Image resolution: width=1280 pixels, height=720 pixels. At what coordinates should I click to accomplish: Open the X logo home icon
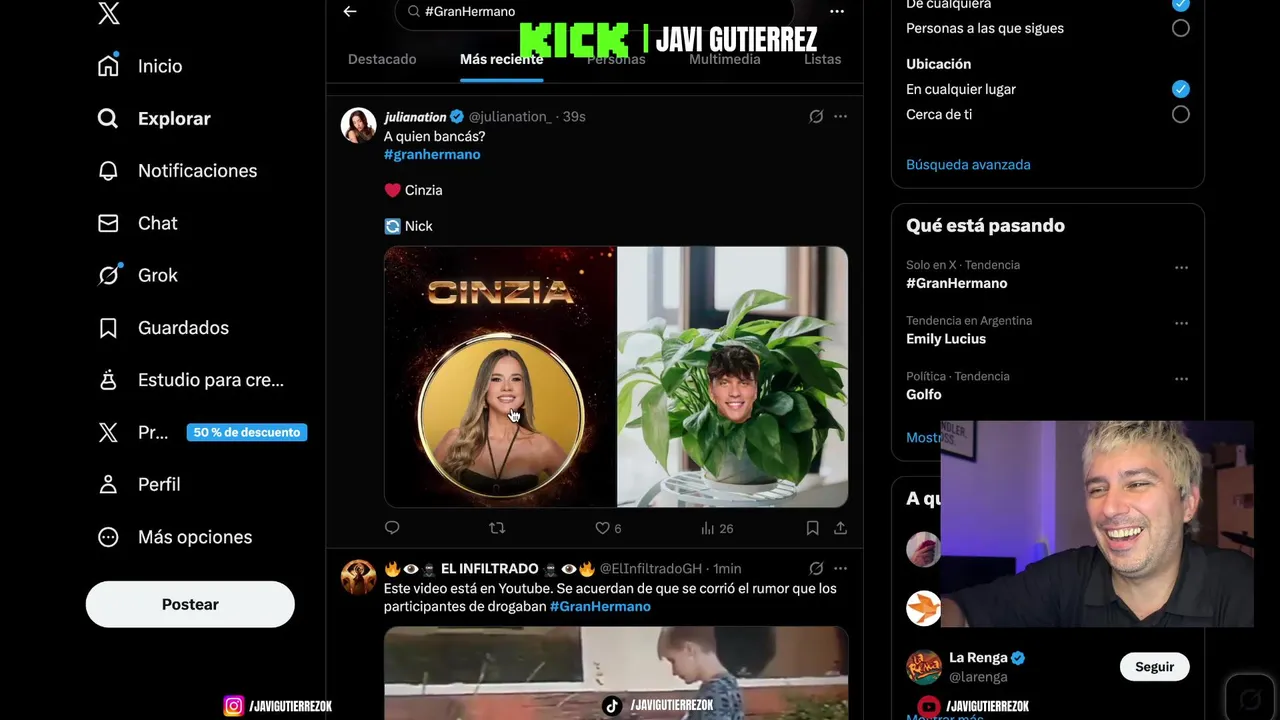109,13
